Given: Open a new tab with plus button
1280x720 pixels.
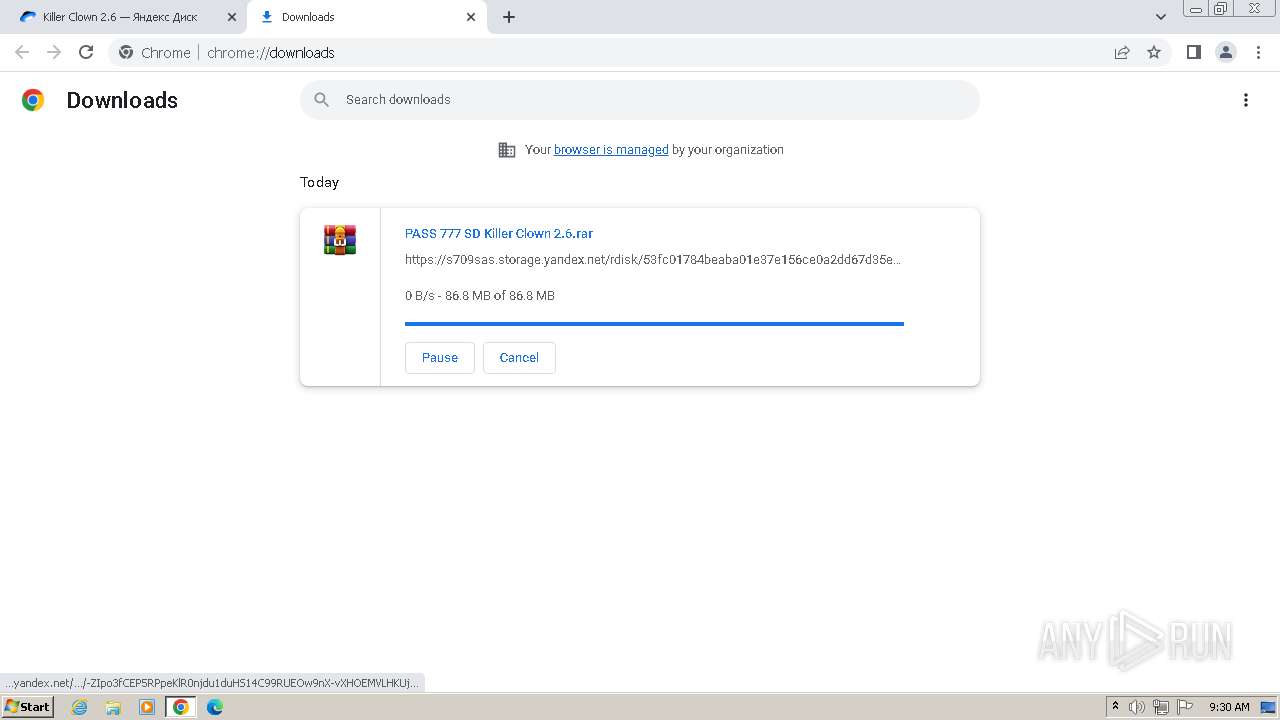Looking at the screenshot, I should coord(509,17).
